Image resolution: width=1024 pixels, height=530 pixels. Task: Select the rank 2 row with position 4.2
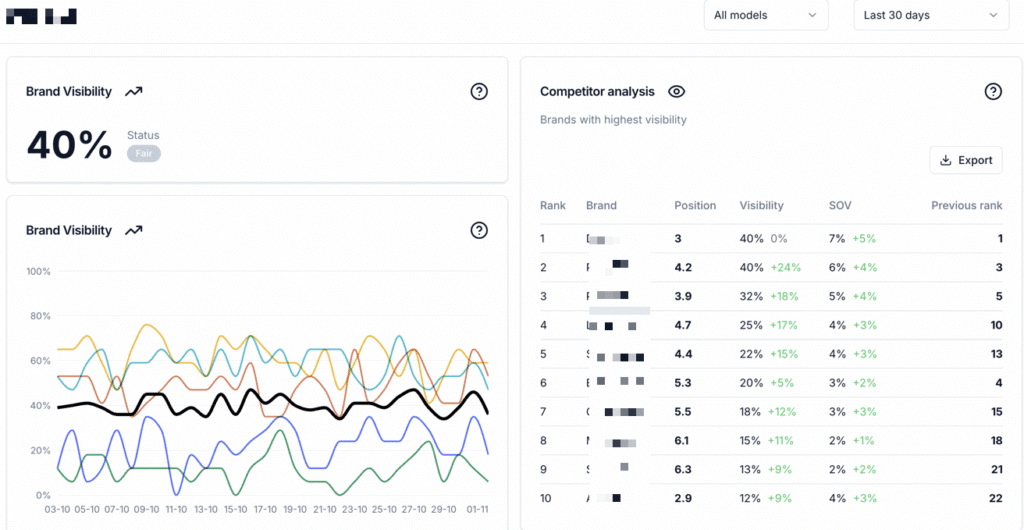point(770,267)
